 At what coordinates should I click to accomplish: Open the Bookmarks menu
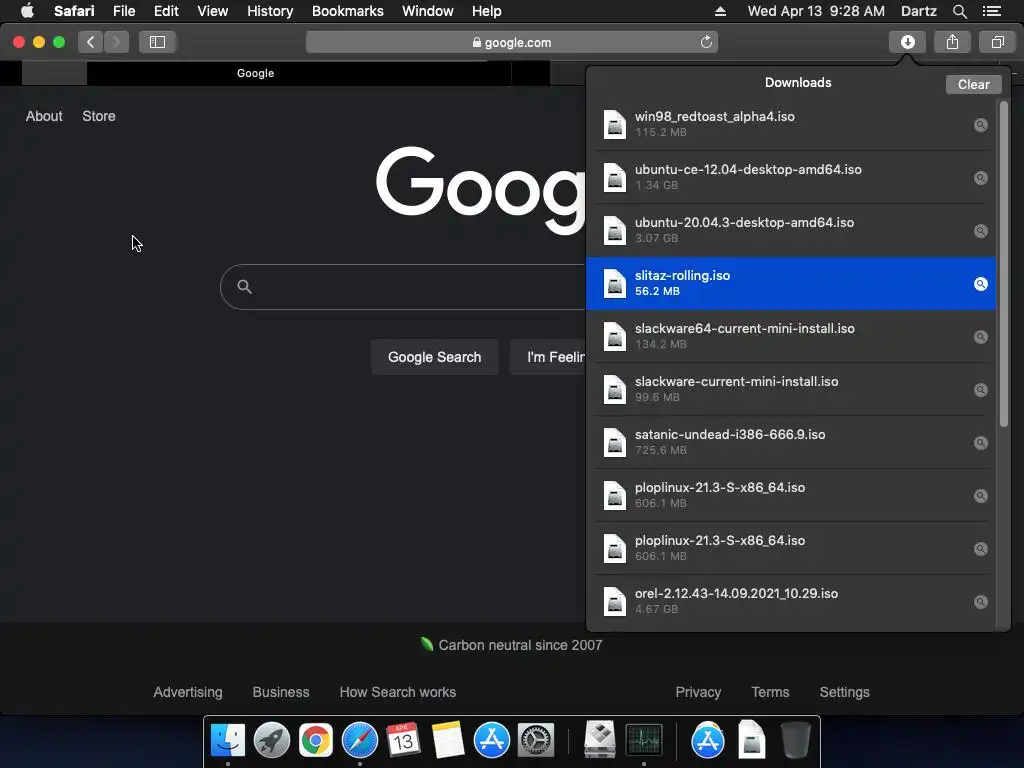point(347,11)
